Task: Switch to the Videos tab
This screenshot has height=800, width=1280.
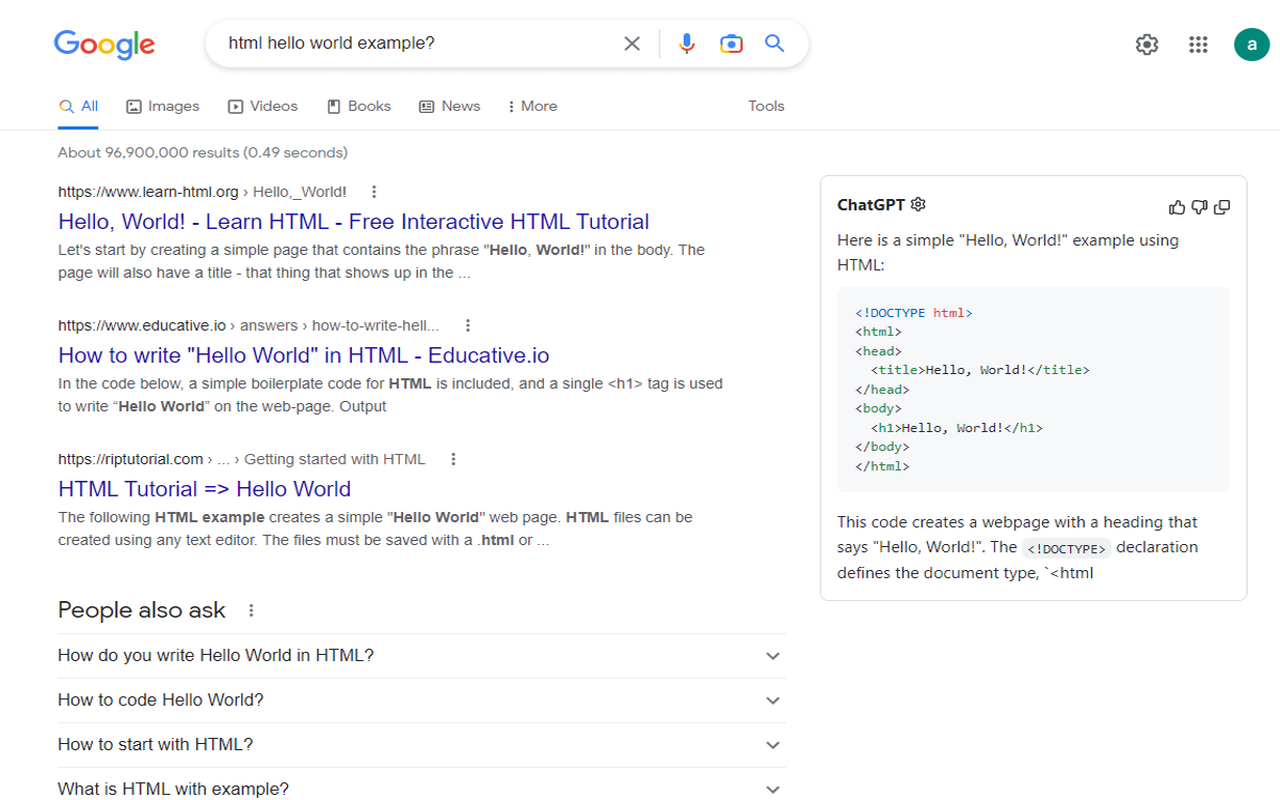Action: 263,106
